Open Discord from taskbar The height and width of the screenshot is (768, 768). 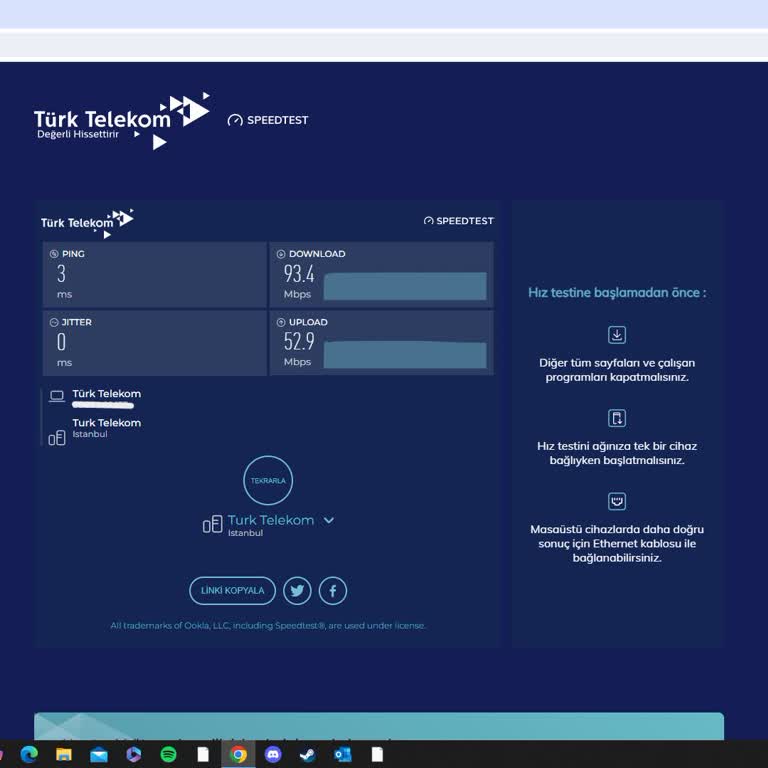[x=273, y=754]
